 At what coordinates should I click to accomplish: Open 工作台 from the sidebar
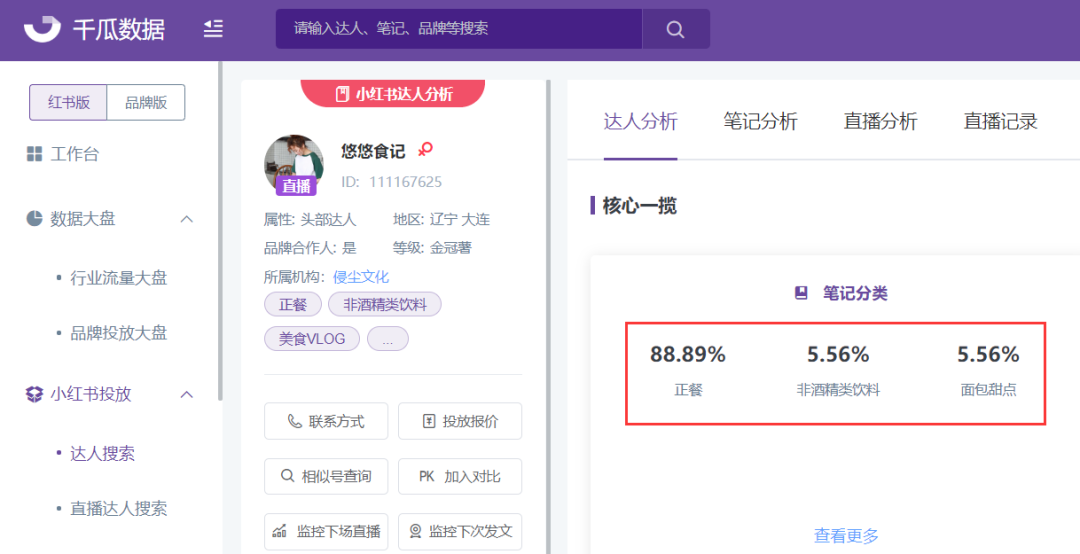[74, 154]
